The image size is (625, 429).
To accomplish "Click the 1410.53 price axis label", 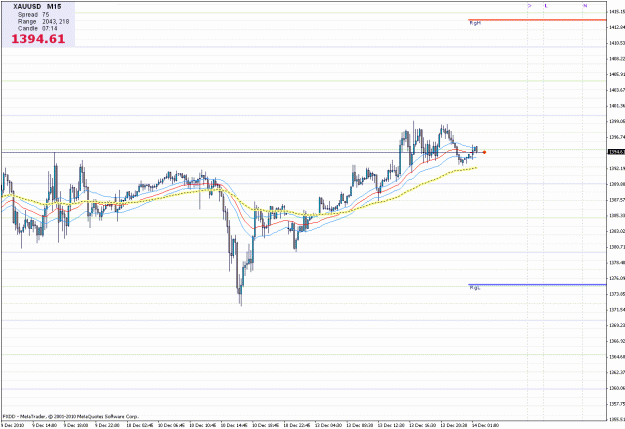I will 617,43.
